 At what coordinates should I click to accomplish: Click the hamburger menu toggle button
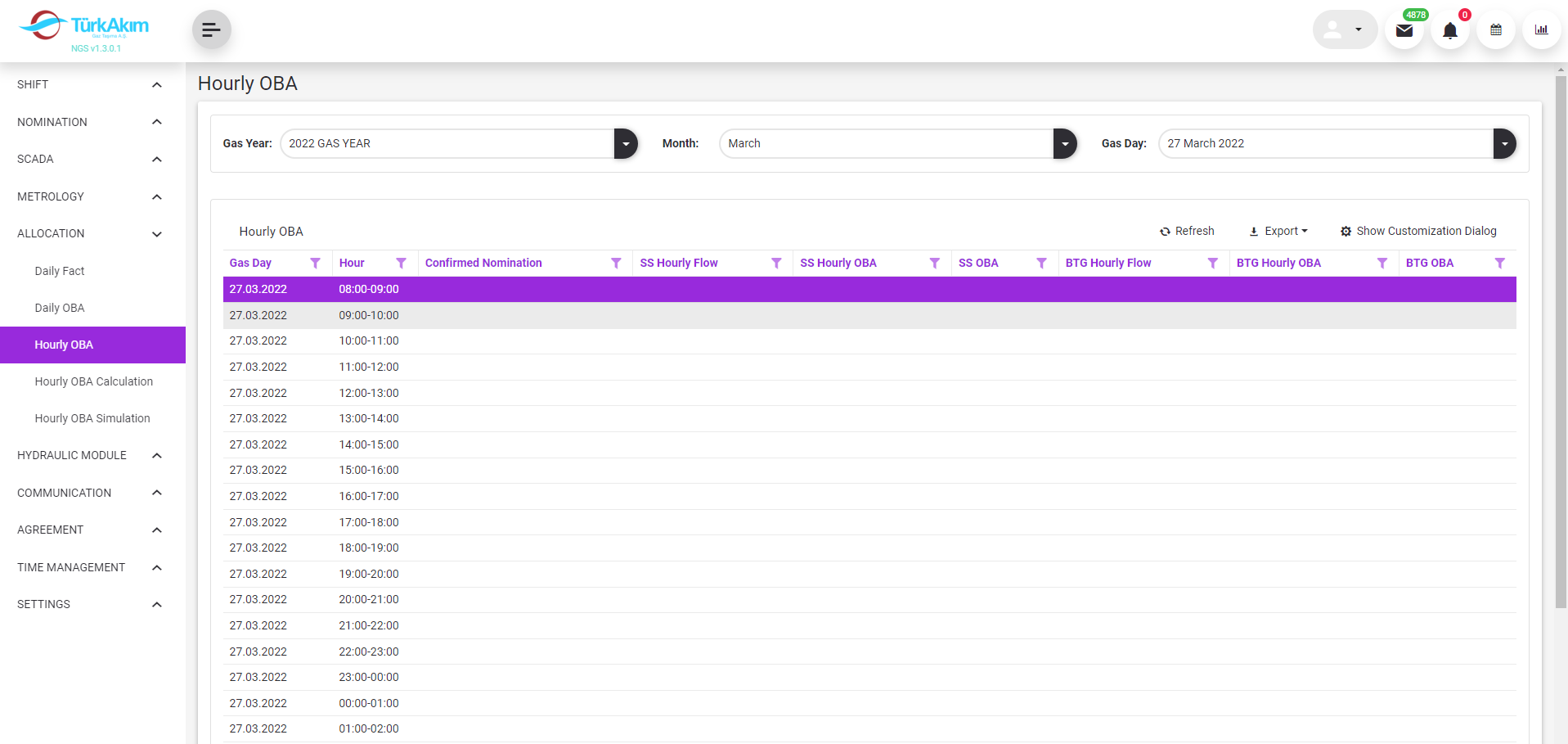pos(211,30)
